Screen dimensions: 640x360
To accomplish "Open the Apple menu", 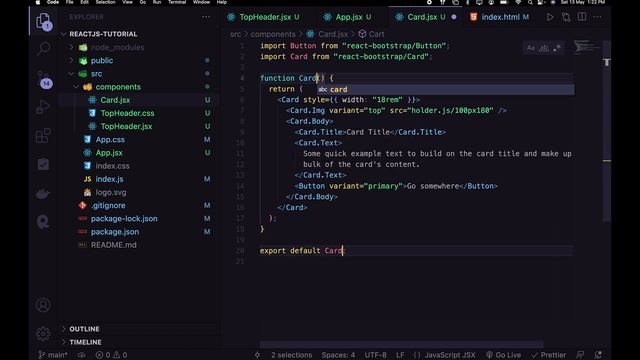I will [38, 2].
